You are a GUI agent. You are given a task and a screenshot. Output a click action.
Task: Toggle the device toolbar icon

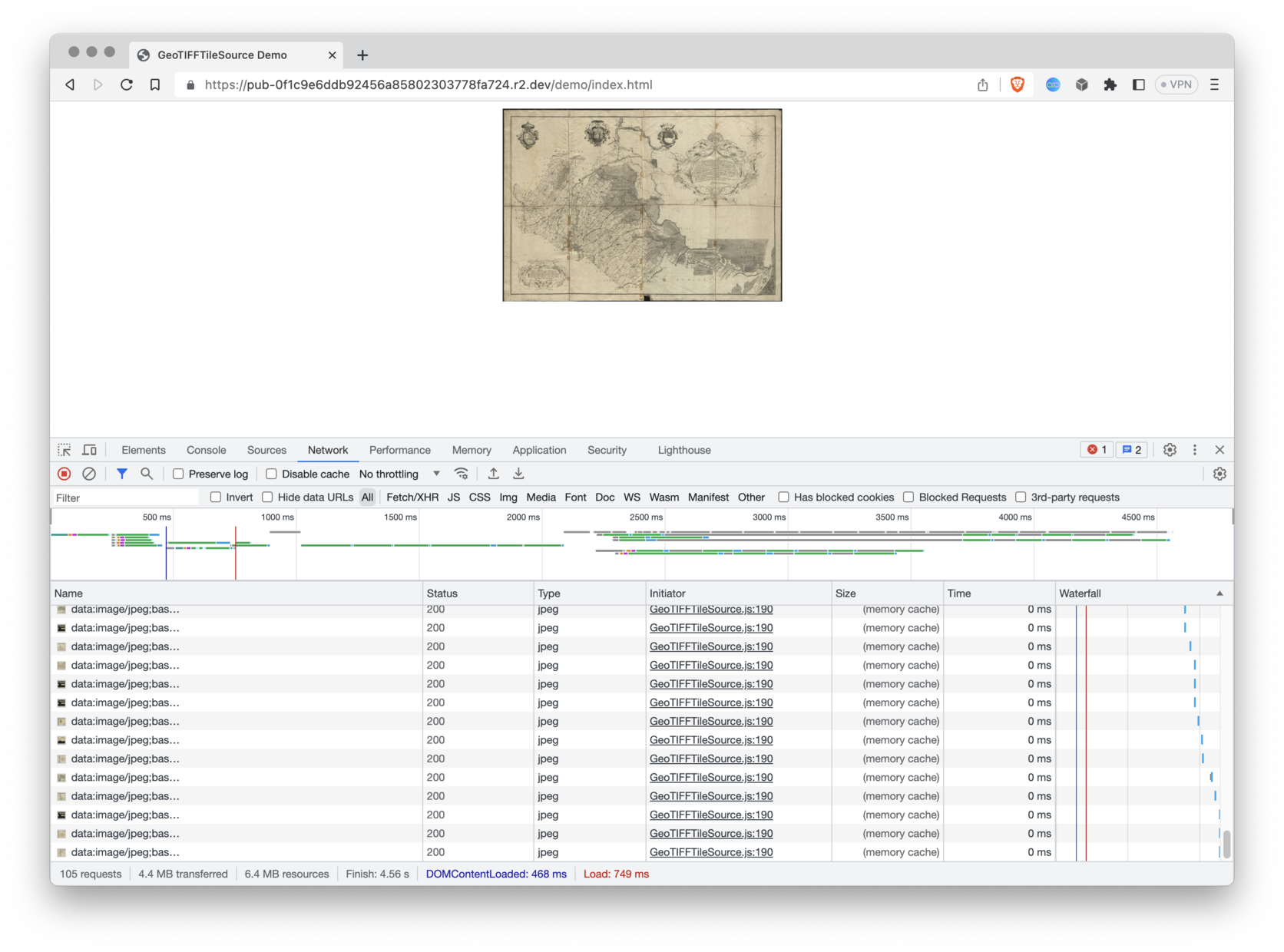[90, 450]
